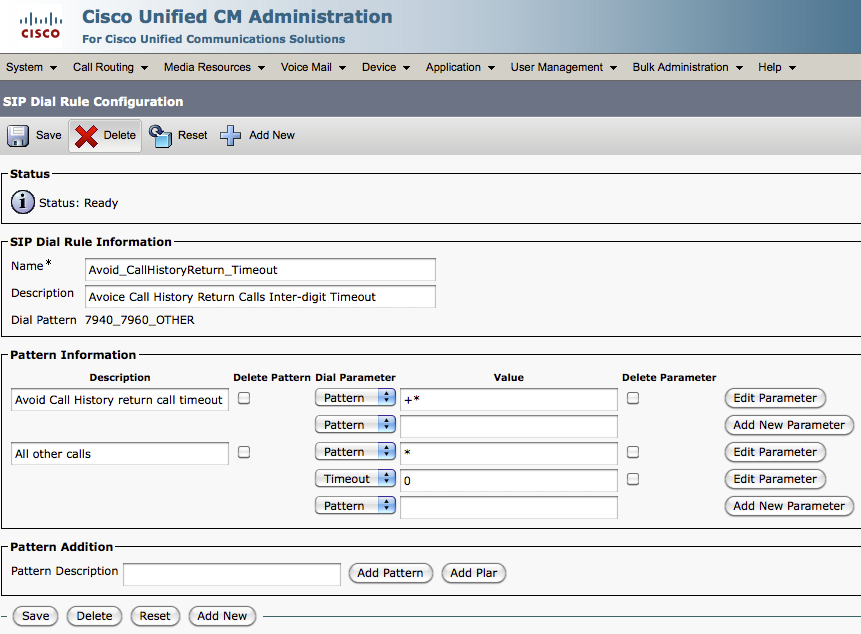Click the Status: Ready text
The height and width of the screenshot is (634, 861).
tap(79, 203)
